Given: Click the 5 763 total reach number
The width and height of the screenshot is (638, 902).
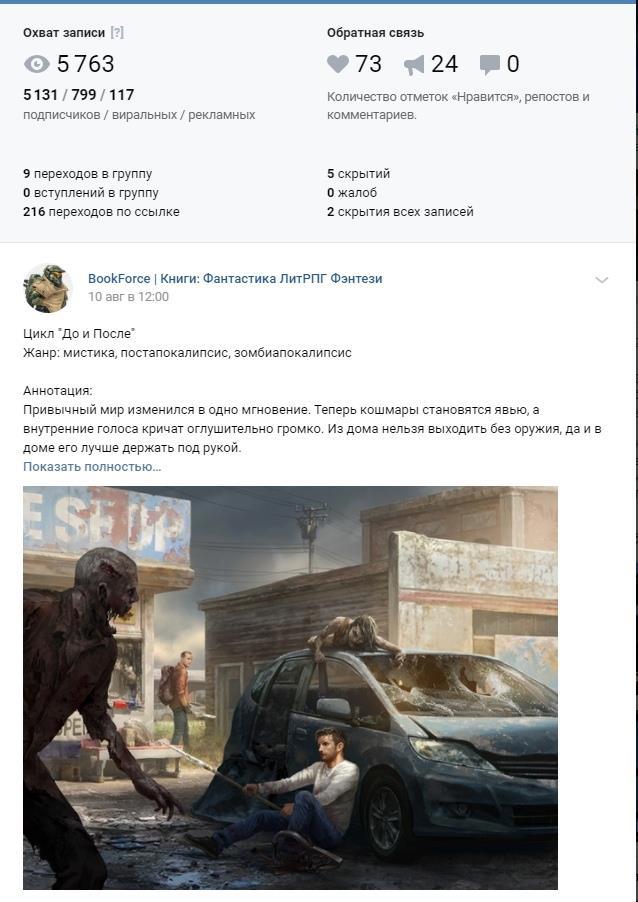Looking at the screenshot, I should click(86, 64).
